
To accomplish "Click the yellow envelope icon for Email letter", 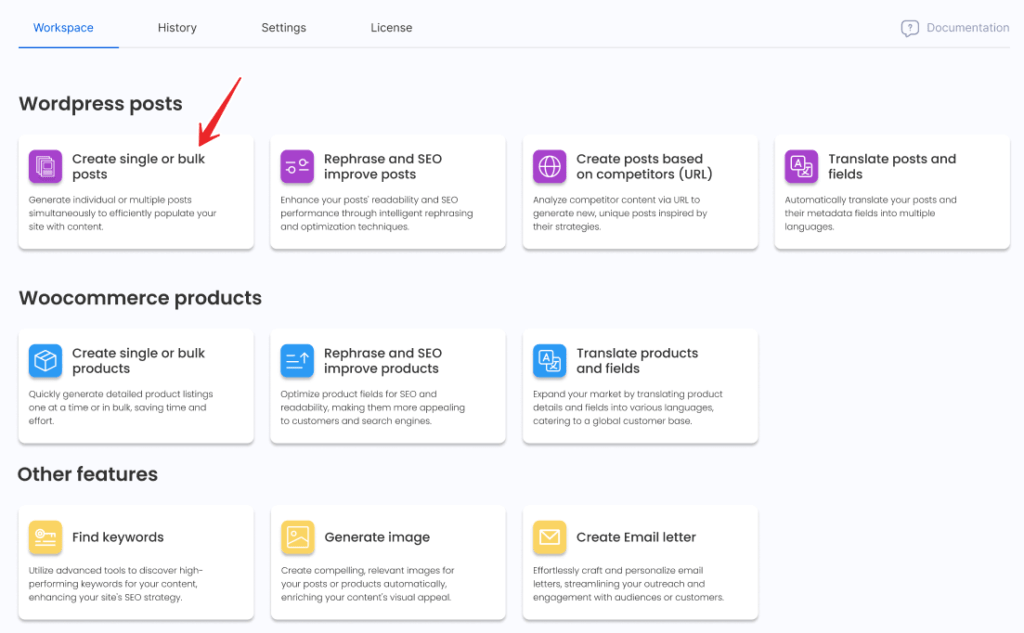I will pos(549,537).
